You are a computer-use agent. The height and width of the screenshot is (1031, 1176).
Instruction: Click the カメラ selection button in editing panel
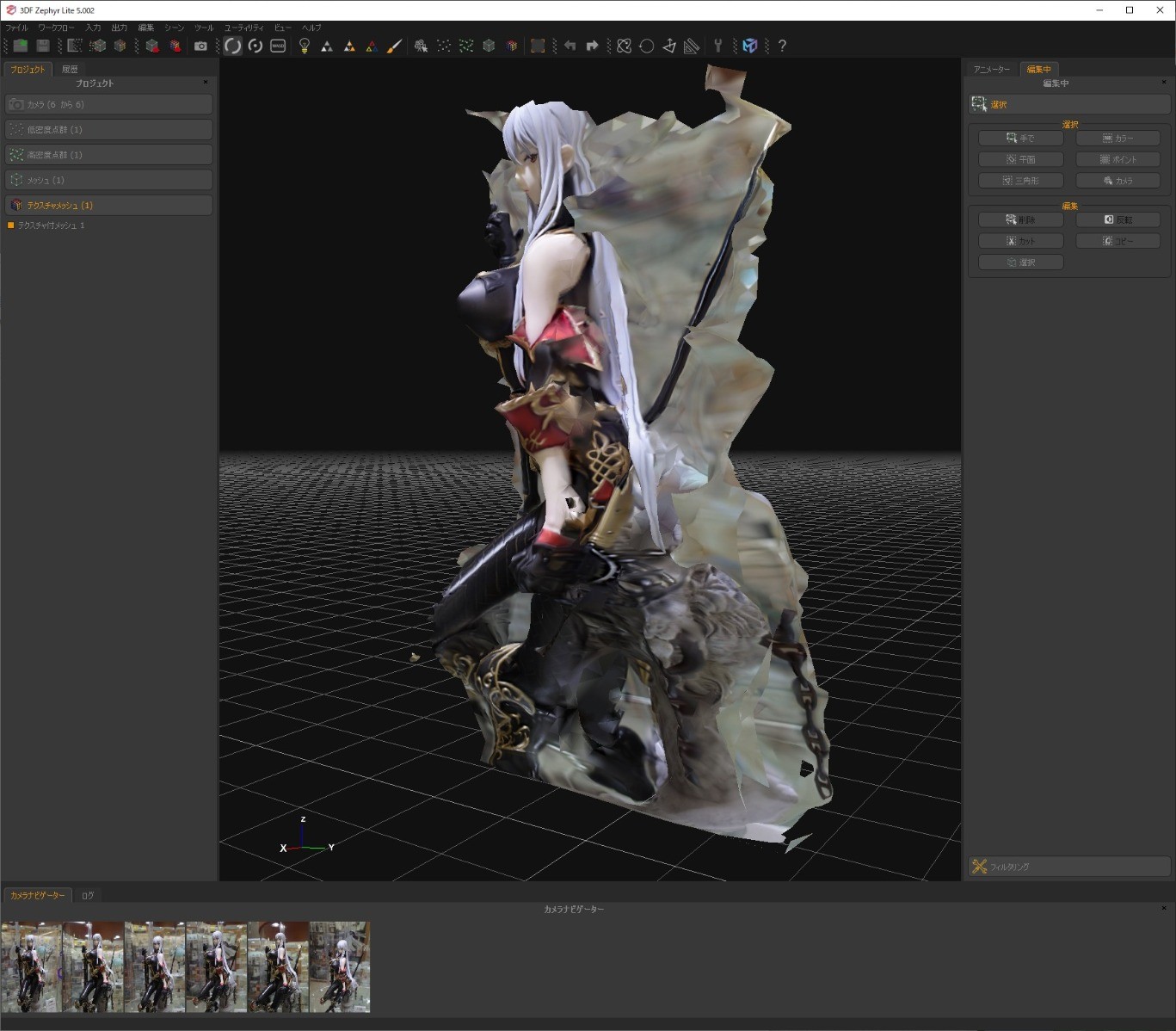(x=1118, y=181)
